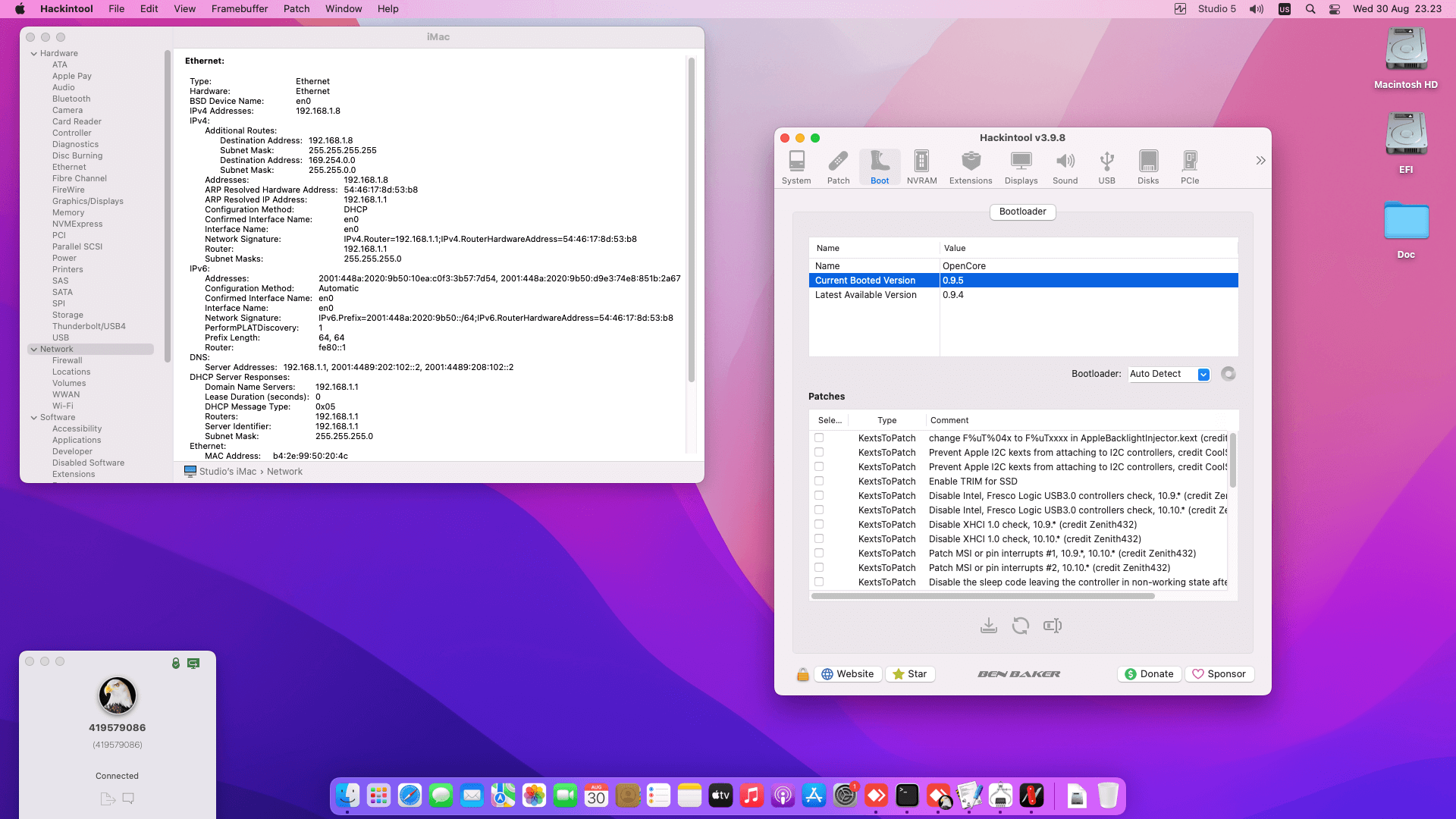Click the Star button in Hackintool
The width and height of the screenshot is (1456, 819).
(x=910, y=674)
